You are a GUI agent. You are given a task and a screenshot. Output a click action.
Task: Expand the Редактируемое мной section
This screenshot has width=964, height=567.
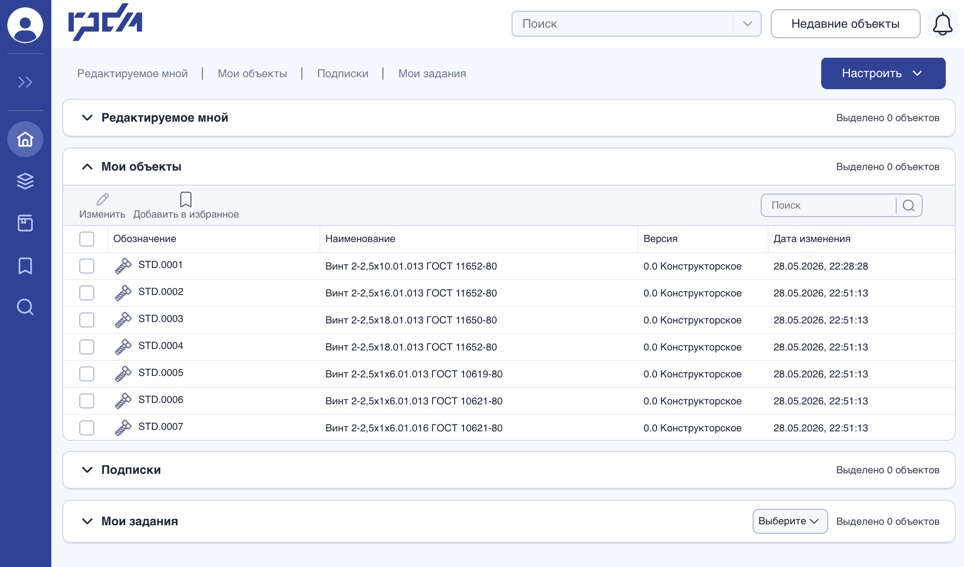[87, 117]
